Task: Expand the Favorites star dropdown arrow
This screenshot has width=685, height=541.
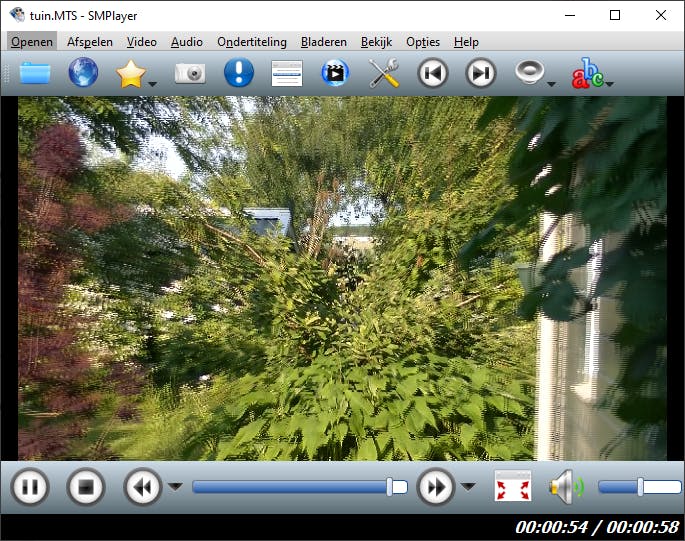Action: pos(152,84)
